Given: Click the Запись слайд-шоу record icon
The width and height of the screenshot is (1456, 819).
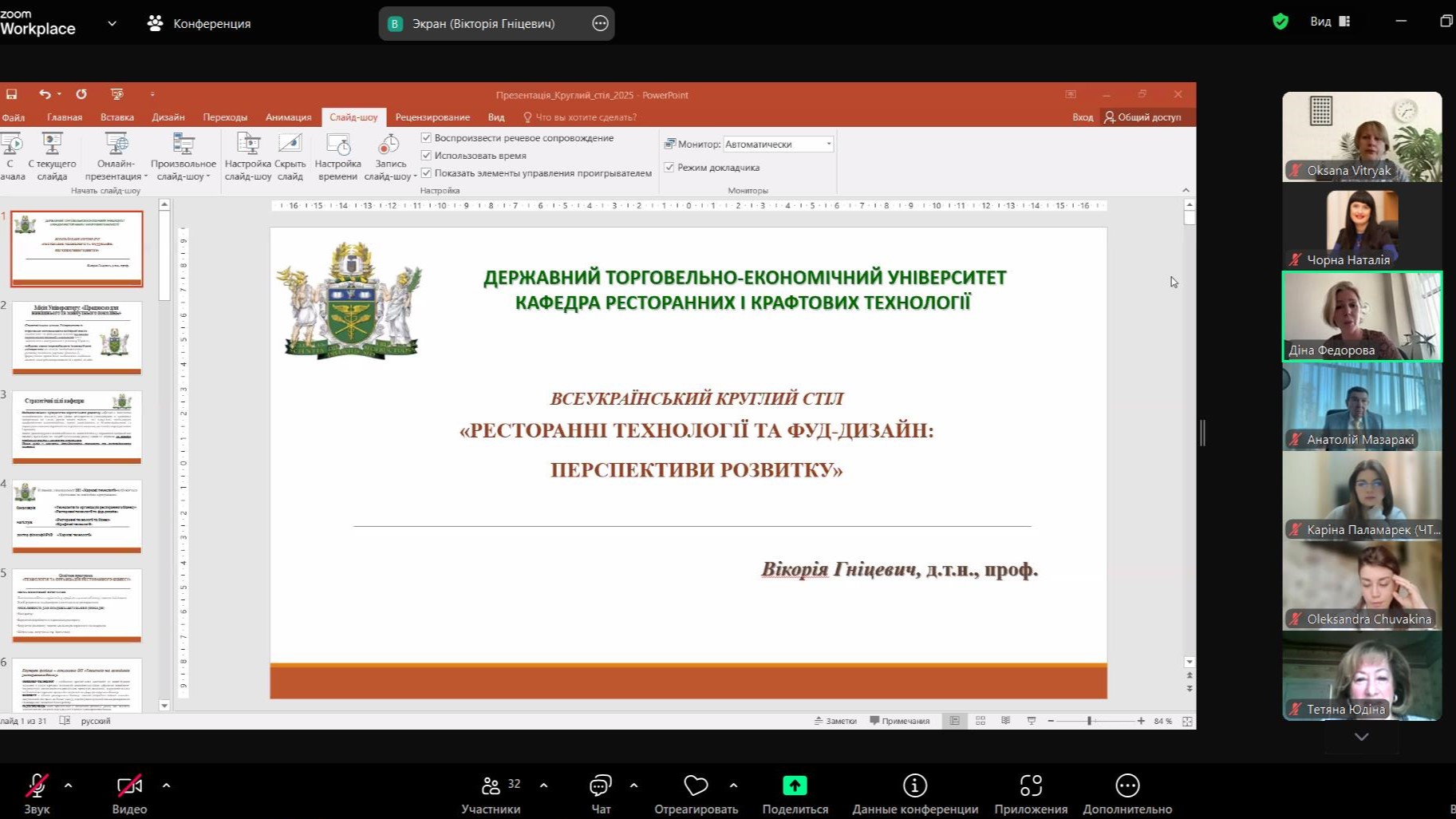Looking at the screenshot, I should (389, 145).
